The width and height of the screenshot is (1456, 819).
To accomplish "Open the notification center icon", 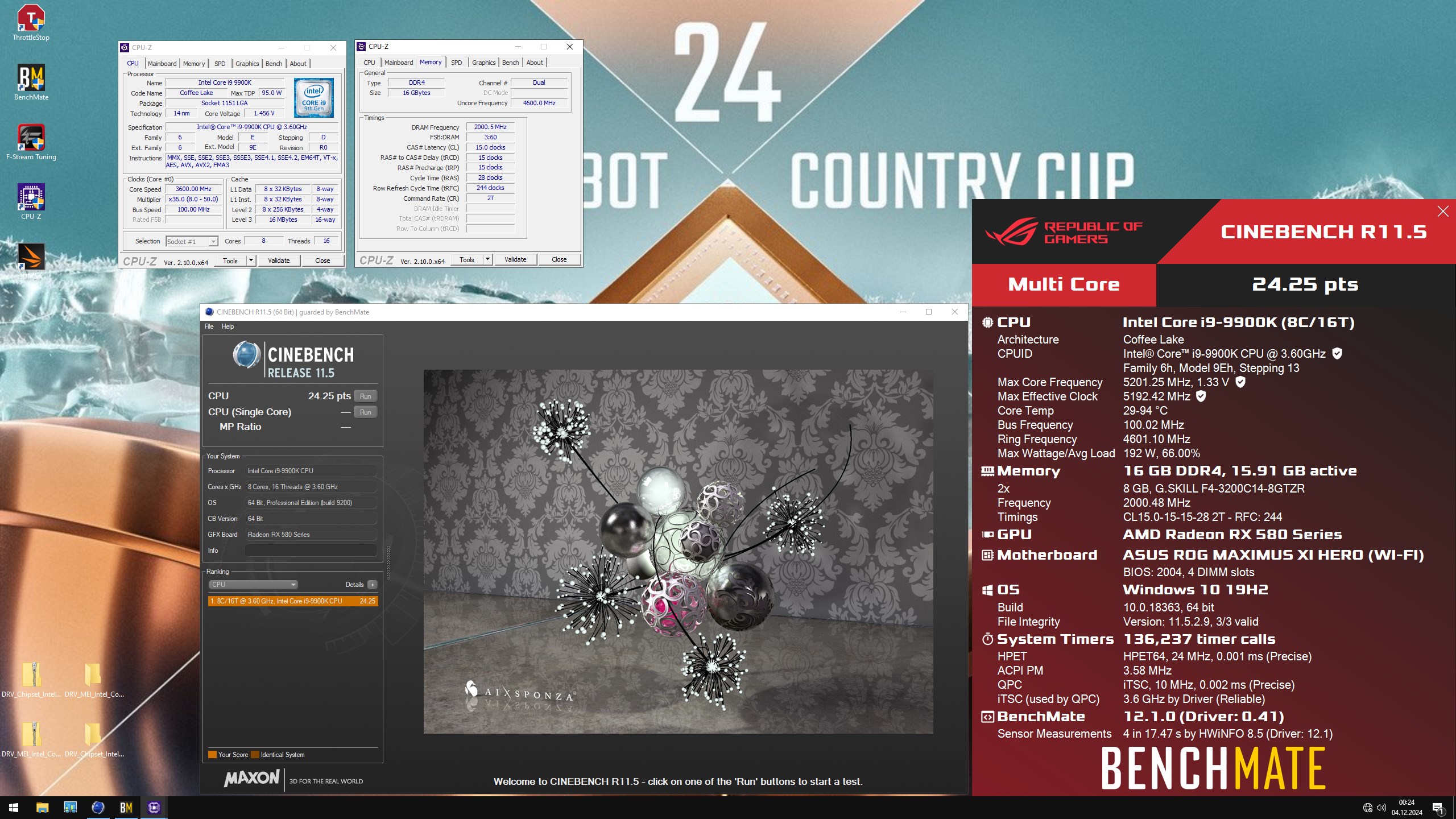I will coord(1437,808).
